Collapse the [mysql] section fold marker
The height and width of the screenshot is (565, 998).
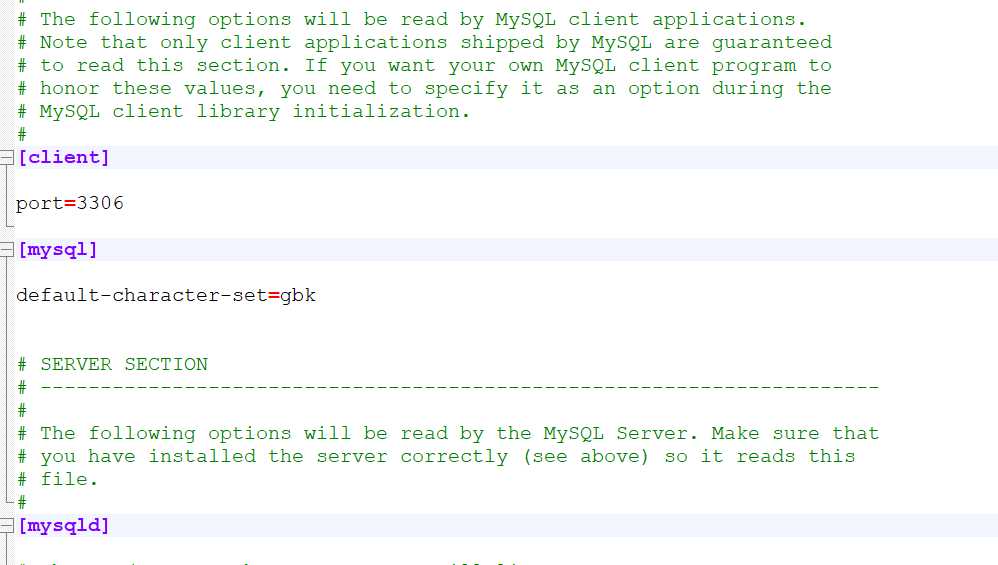pyautogui.click(x=6, y=249)
